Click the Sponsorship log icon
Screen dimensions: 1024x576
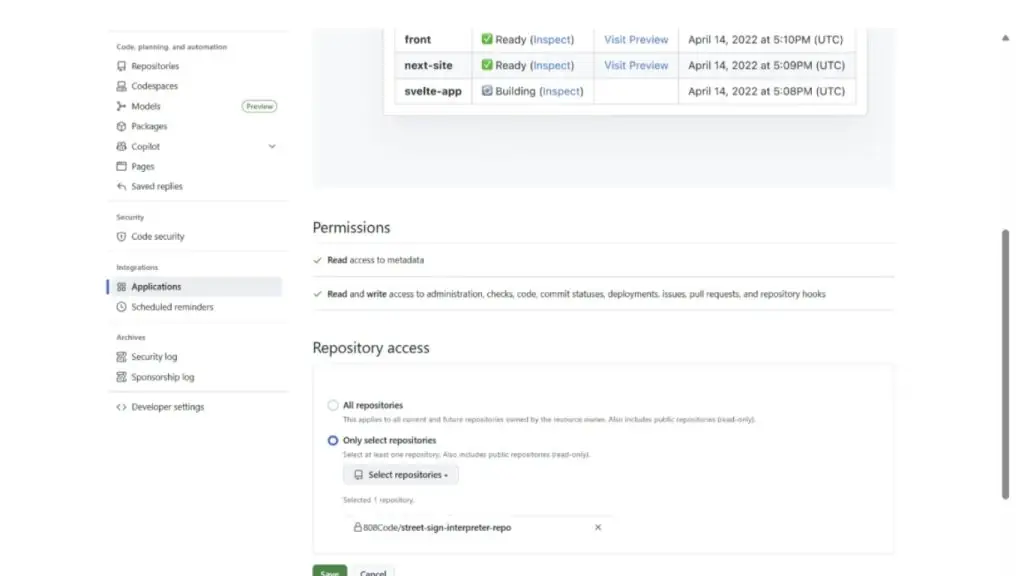(121, 377)
